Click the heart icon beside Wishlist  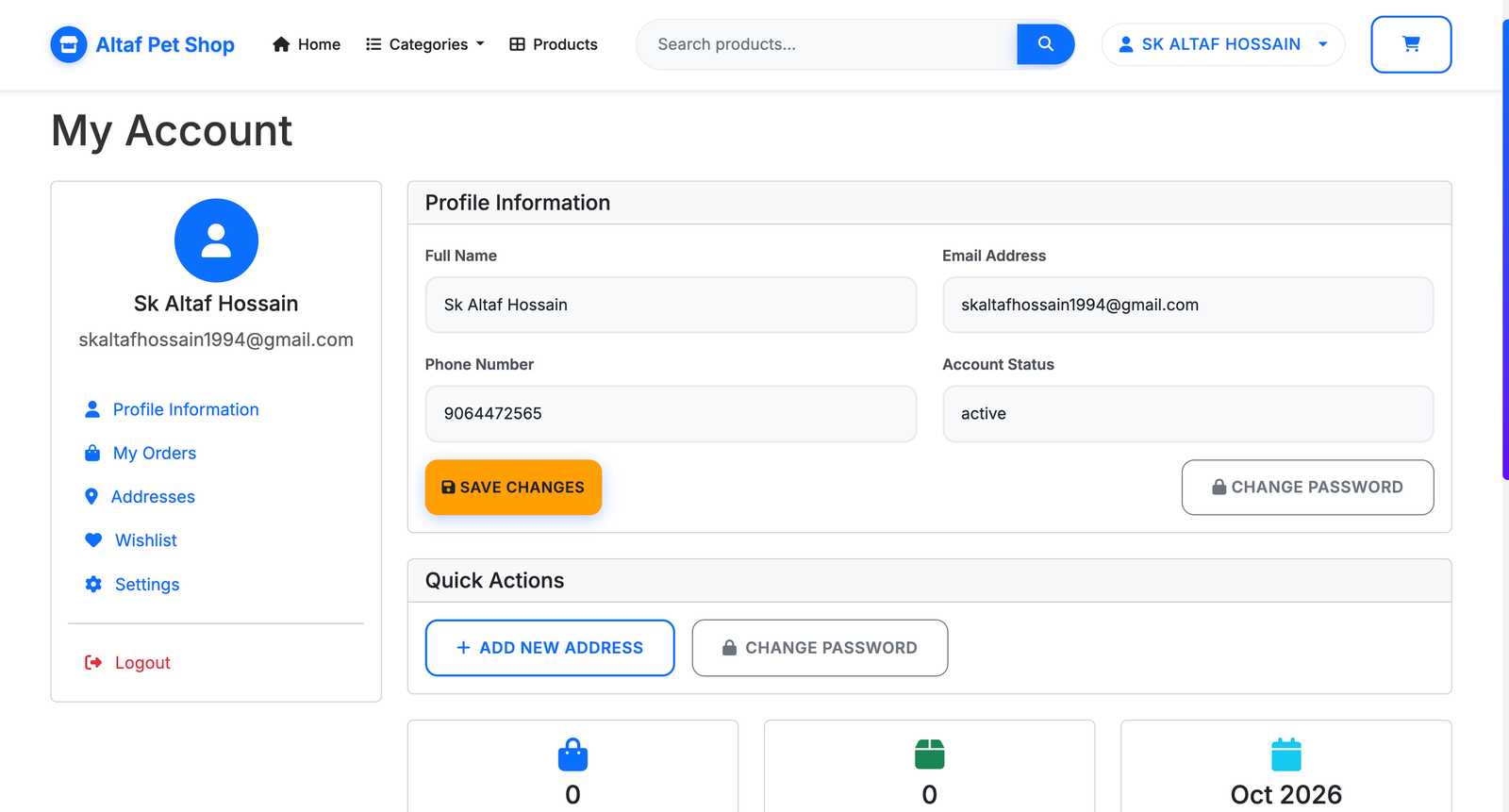(x=93, y=540)
